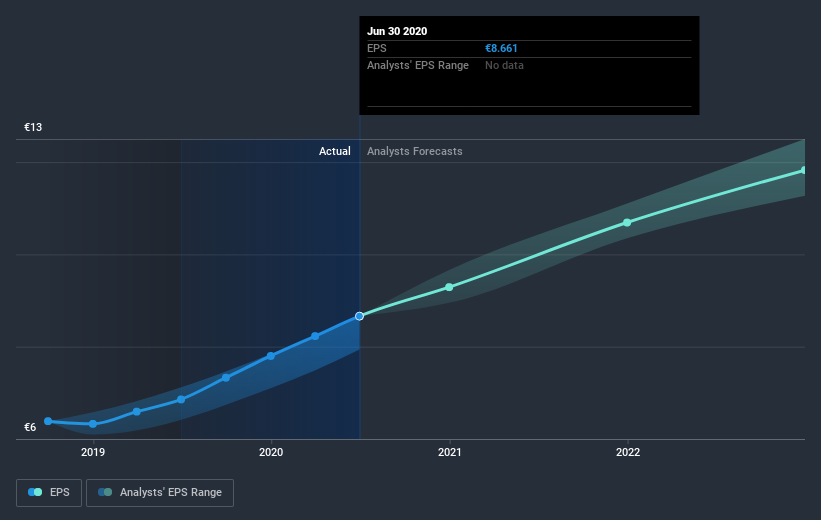Screen dimensions: 821x520
Task: Click the No data tooltip value
Action: pyautogui.click(x=504, y=65)
